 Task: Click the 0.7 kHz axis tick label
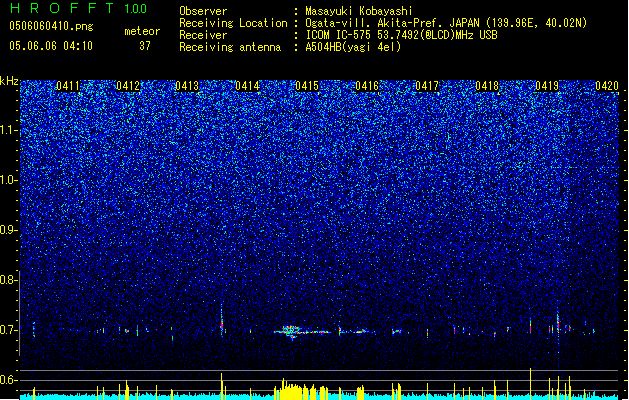pyautogui.click(x=8, y=330)
